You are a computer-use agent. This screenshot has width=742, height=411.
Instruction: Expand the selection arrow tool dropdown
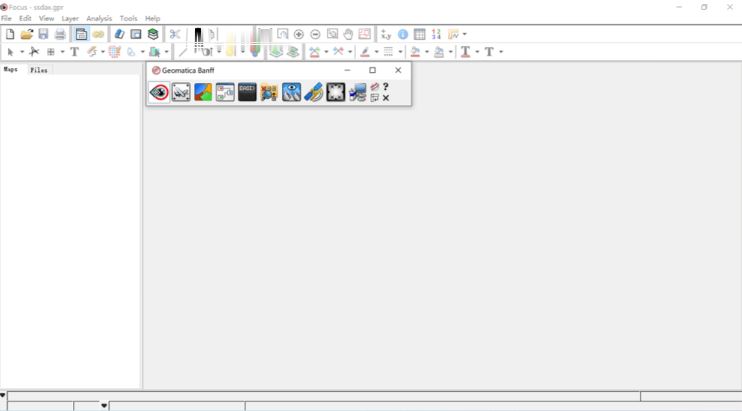[22, 52]
